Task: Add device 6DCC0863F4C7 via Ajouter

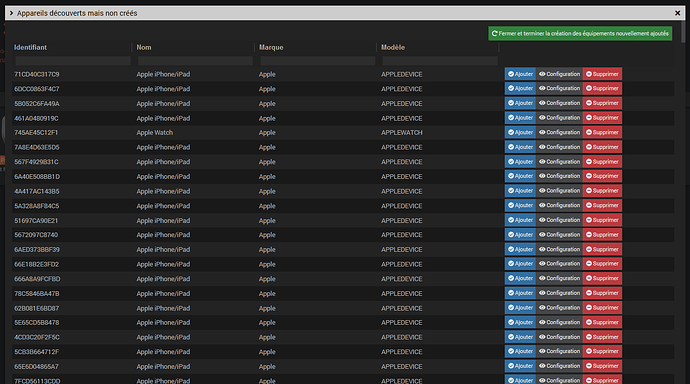Action: pos(520,88)
